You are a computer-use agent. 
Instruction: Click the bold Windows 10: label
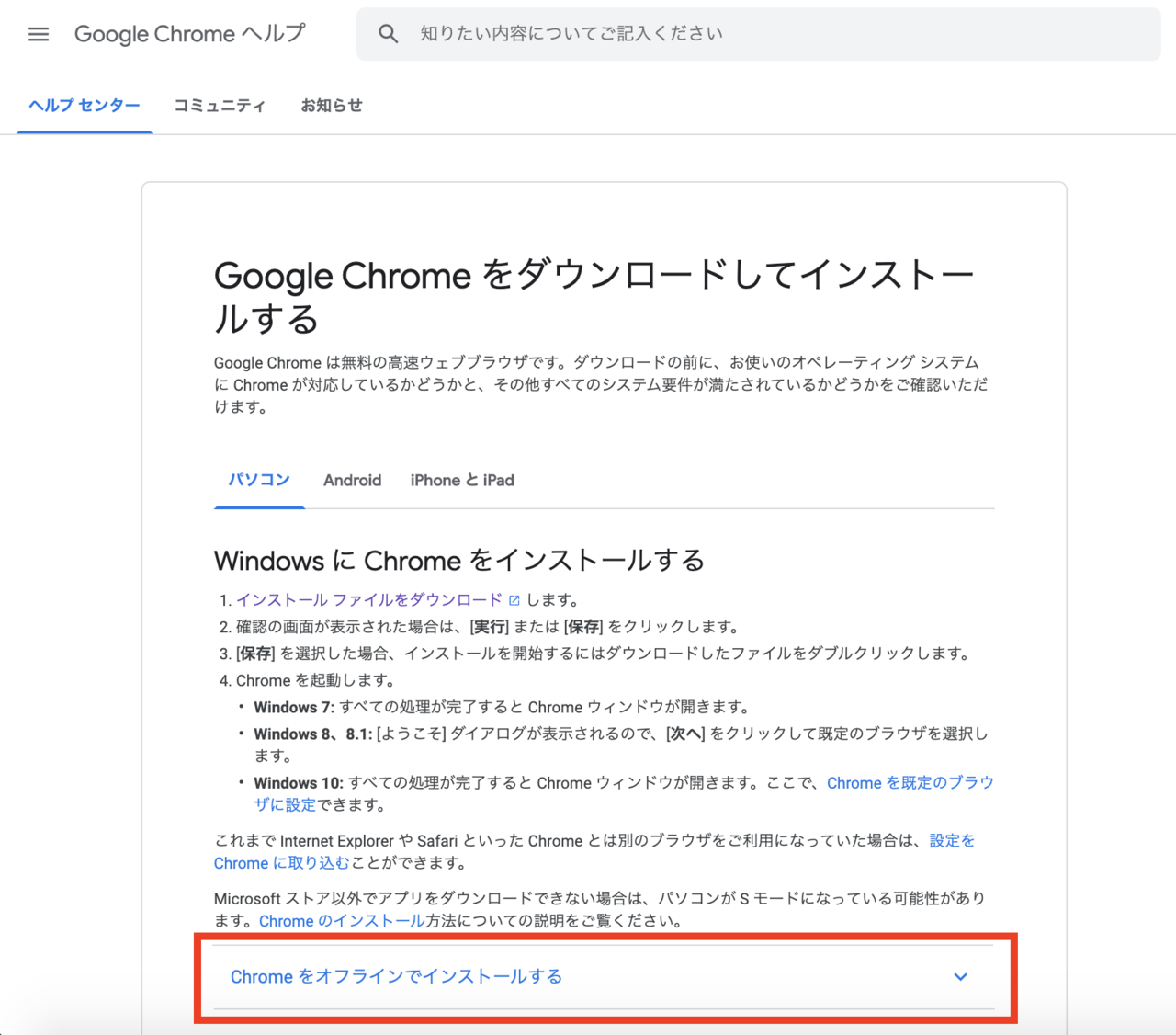pos(299,783)
